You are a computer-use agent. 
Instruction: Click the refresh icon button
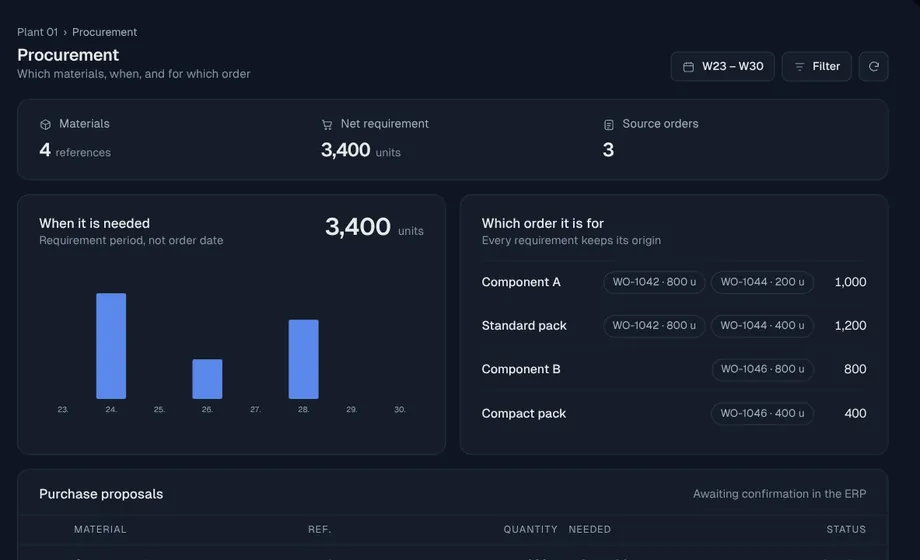pyautogui.click(x=873, y=66)
